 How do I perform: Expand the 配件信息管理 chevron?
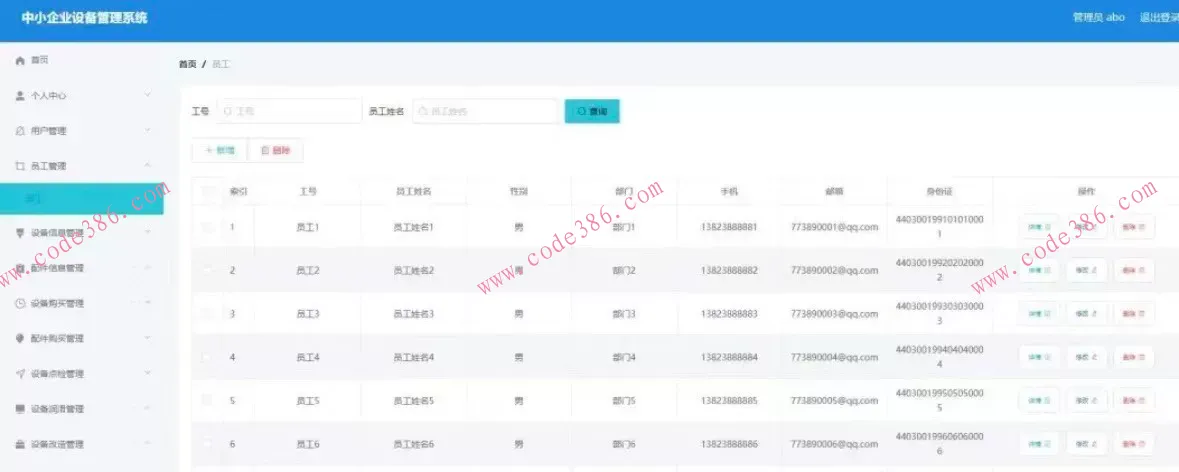pyautogui.click(x=148, y=268)
